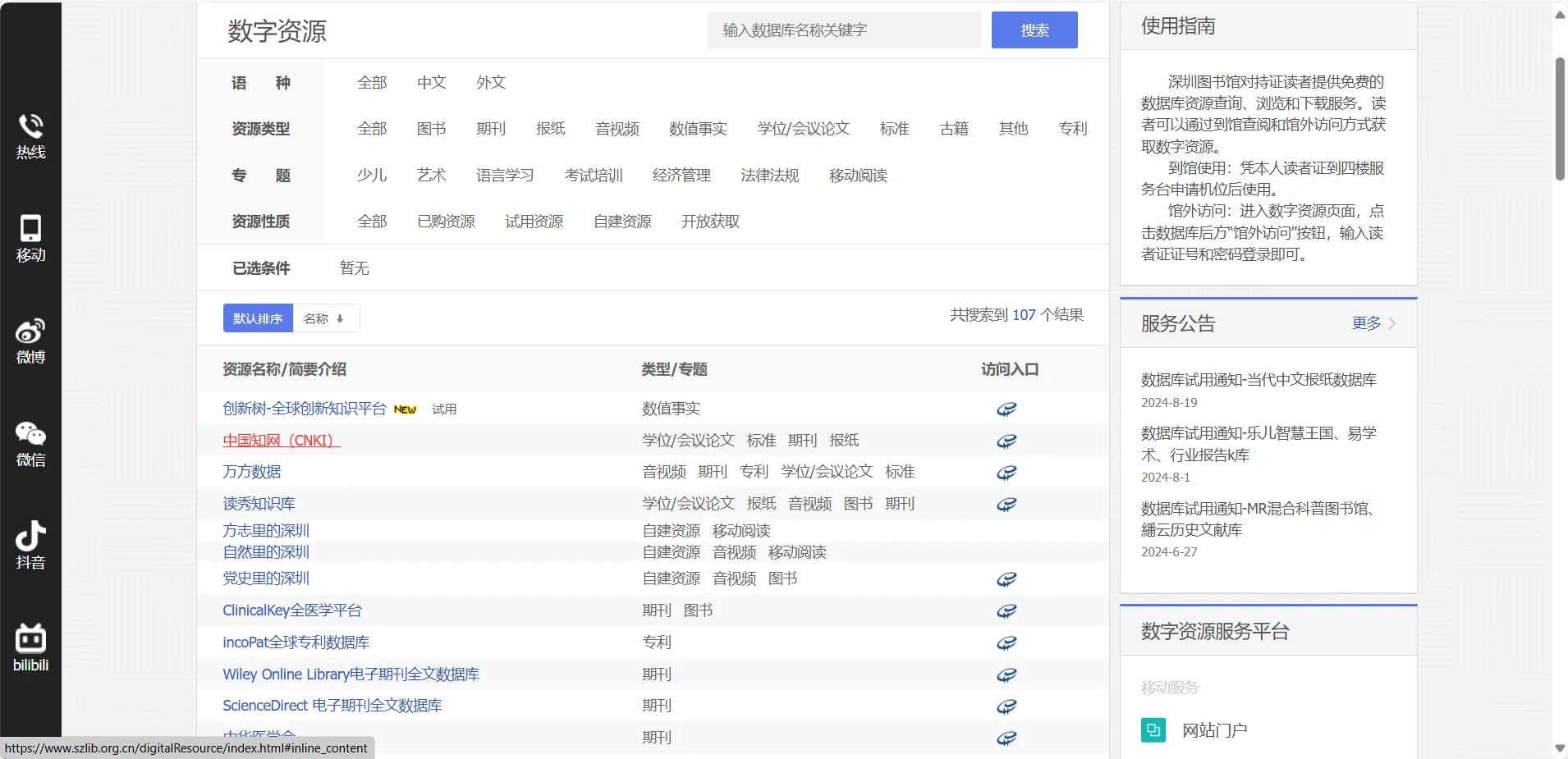Viewport: 1568px width, 759px height.
Task: Open access icon for ScienceDirect row
Action: click(1006, 706)
